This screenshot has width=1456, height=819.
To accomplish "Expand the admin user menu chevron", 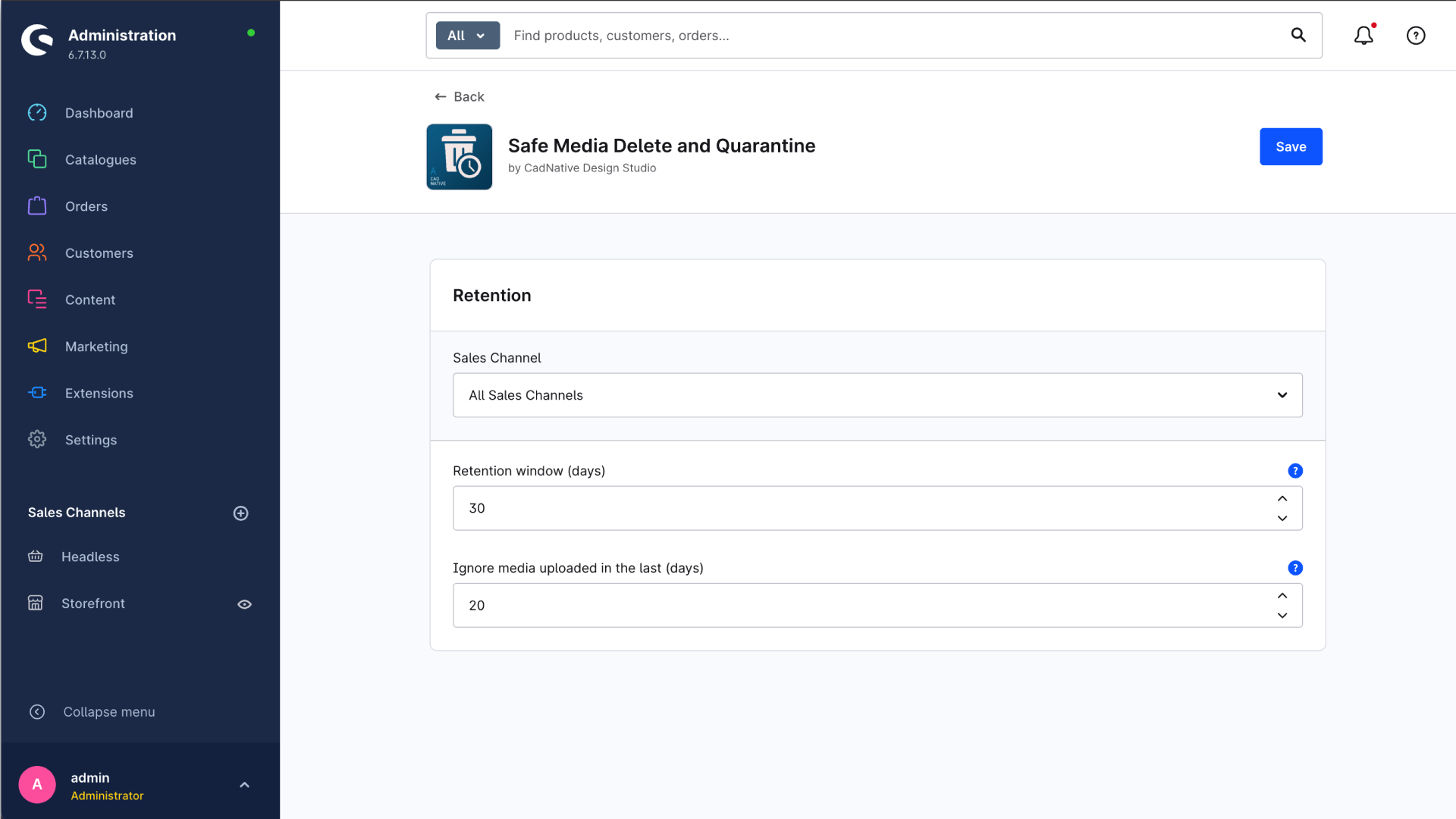I will tap(244, 785).
